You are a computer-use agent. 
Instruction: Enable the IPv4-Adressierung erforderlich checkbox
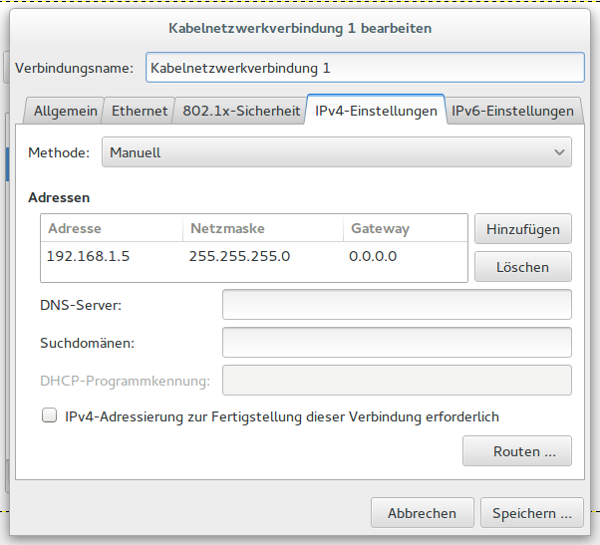coord(49,416)
